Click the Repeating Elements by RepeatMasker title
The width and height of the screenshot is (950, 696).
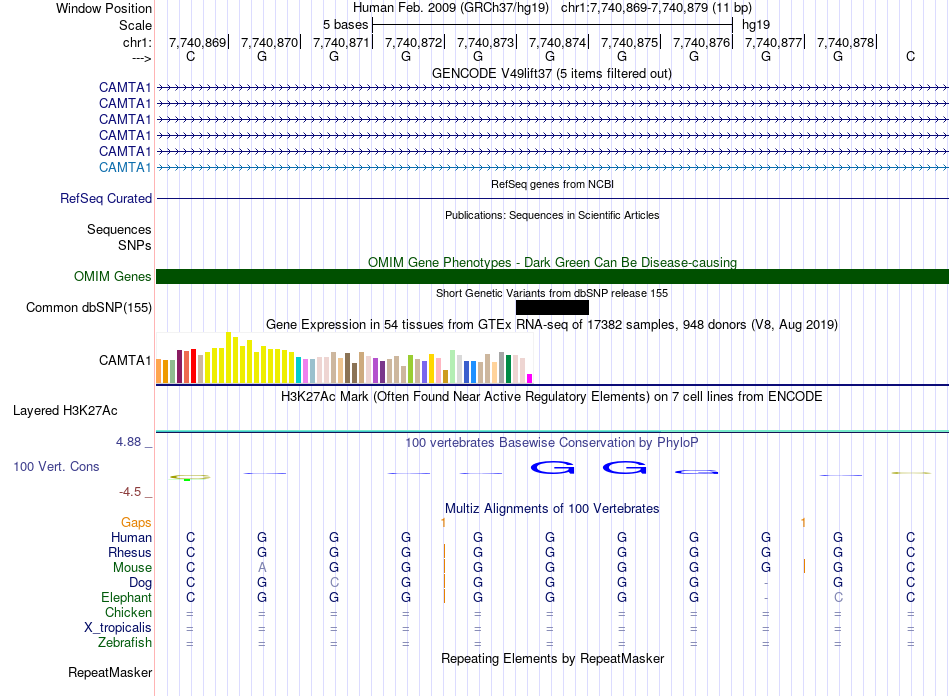click(552, 658)
